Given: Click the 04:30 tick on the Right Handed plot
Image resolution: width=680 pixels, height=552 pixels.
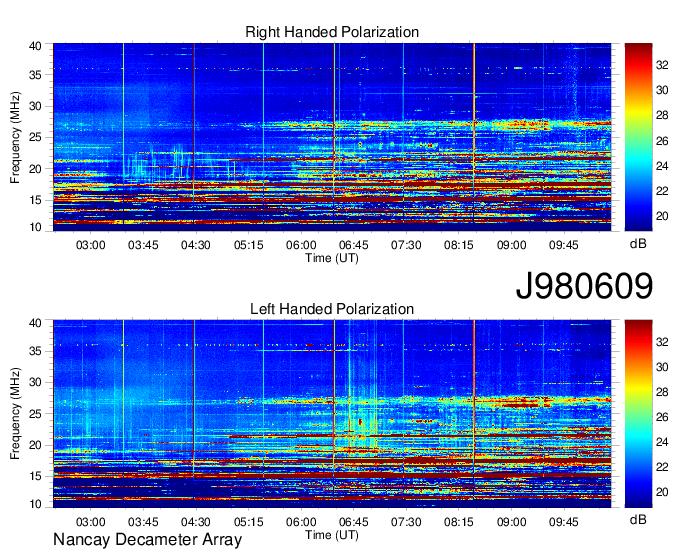Looking at the screenshot, I should pos(196,245).
